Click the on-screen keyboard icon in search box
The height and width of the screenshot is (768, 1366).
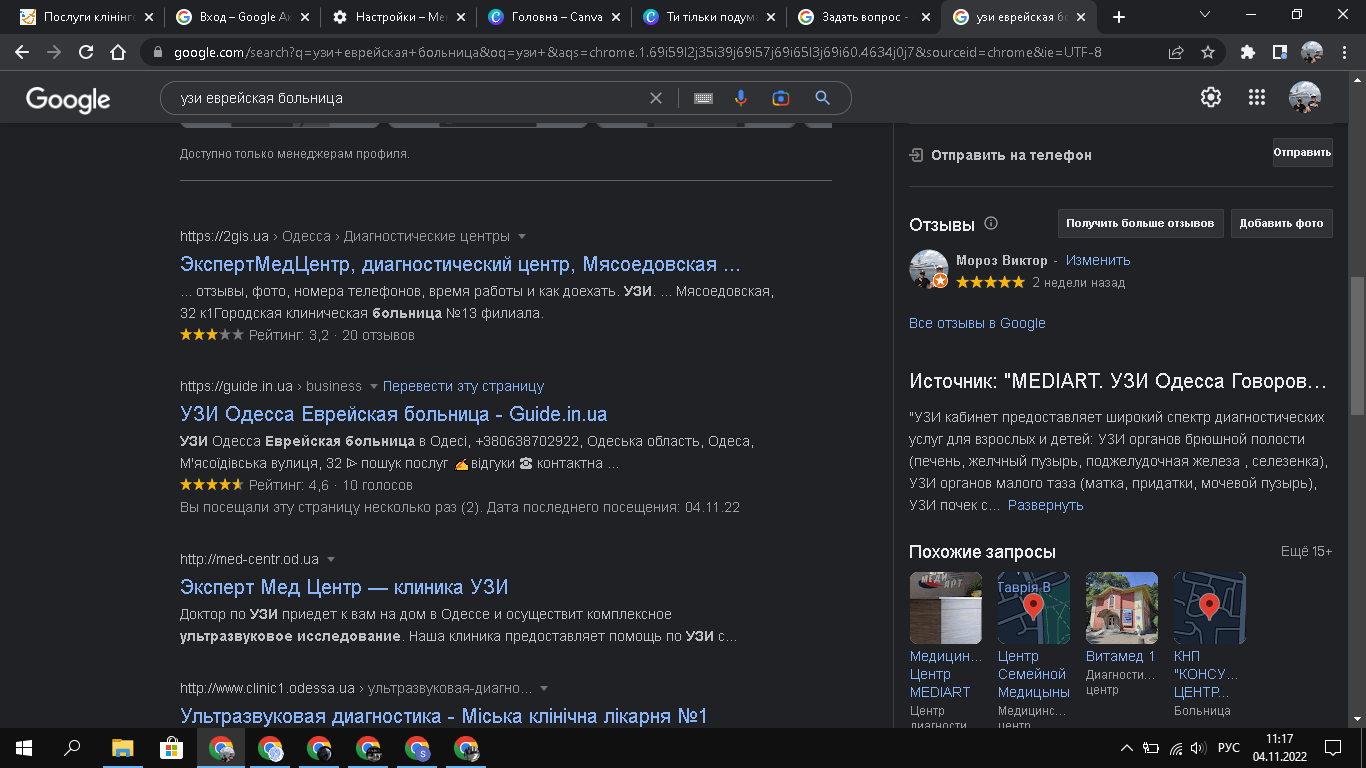pos(703,98)
